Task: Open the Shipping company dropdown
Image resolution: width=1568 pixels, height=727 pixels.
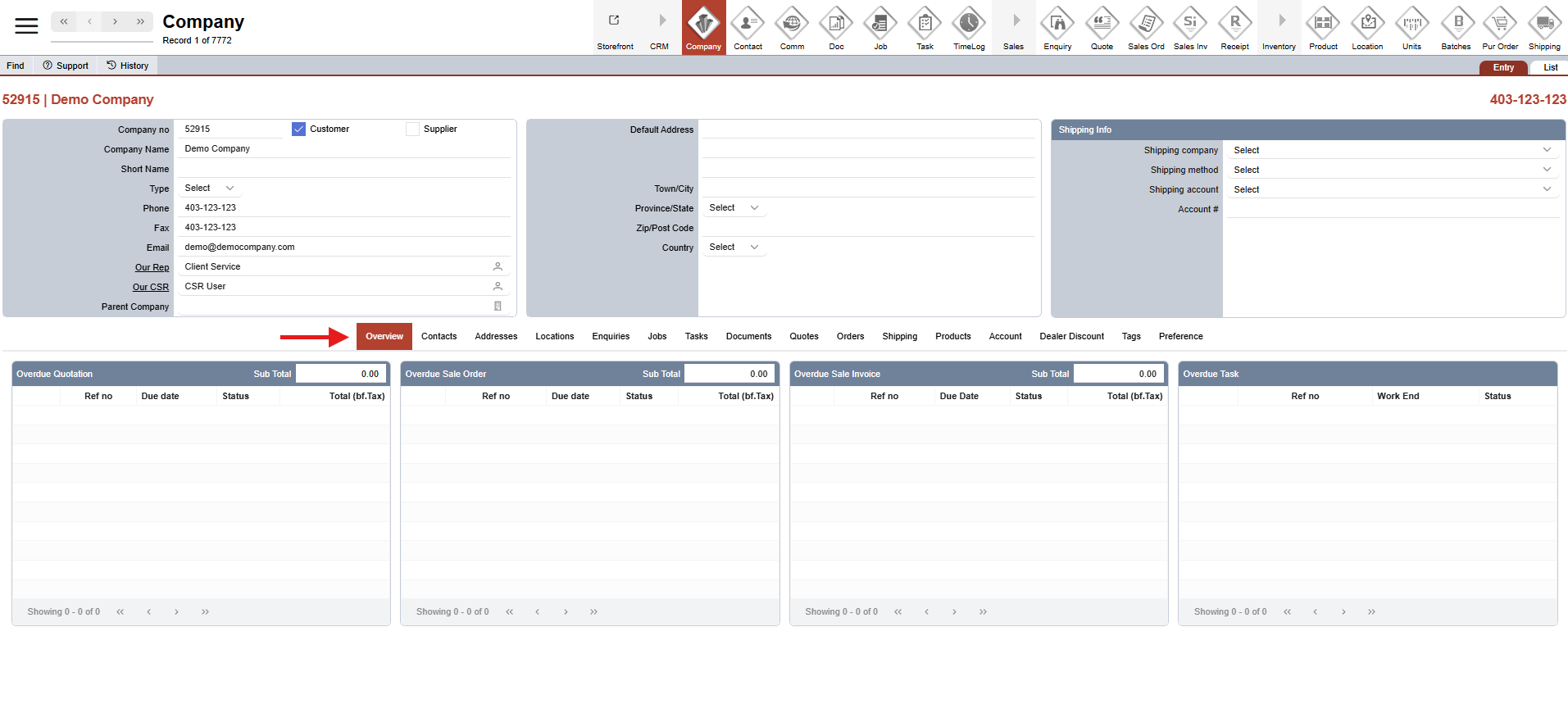Action: [x=1391, y=151]
